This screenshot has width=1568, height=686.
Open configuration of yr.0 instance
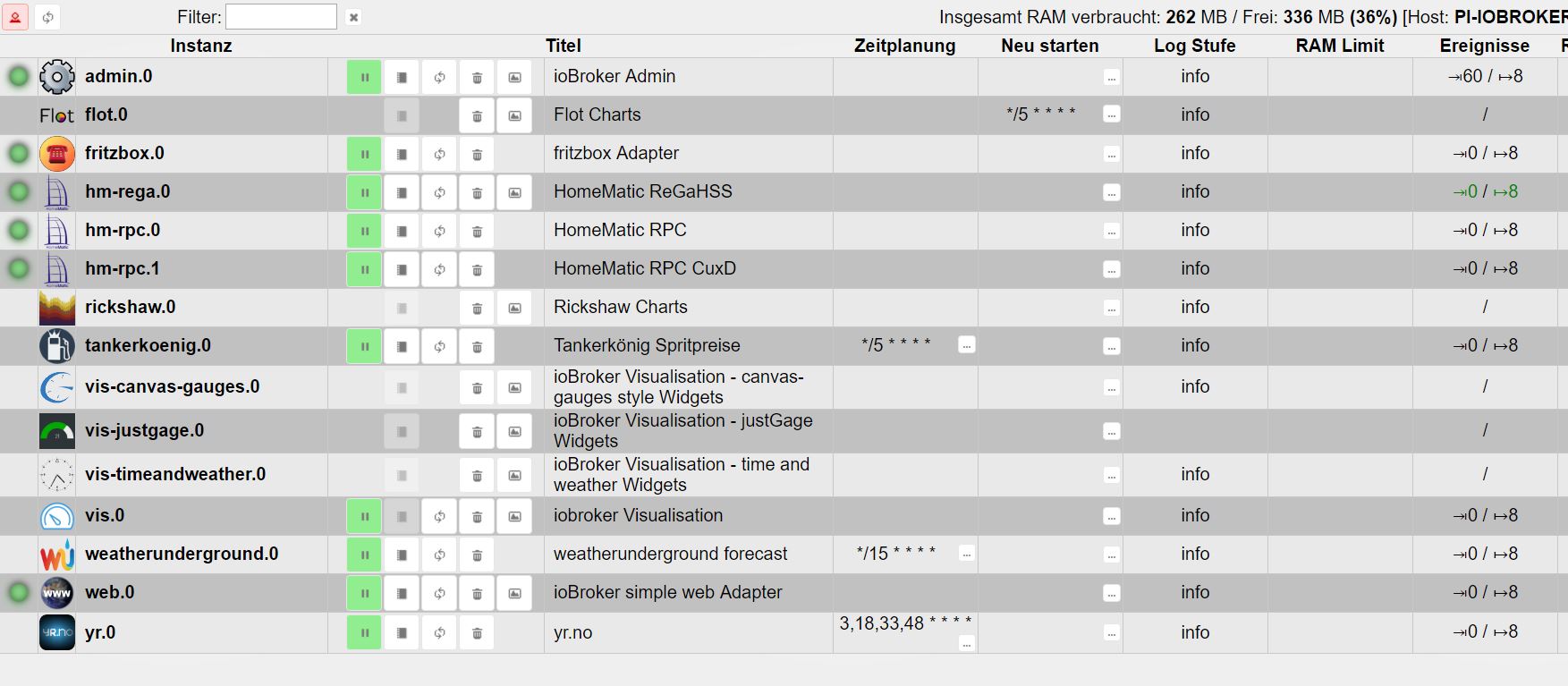[402, 633]
